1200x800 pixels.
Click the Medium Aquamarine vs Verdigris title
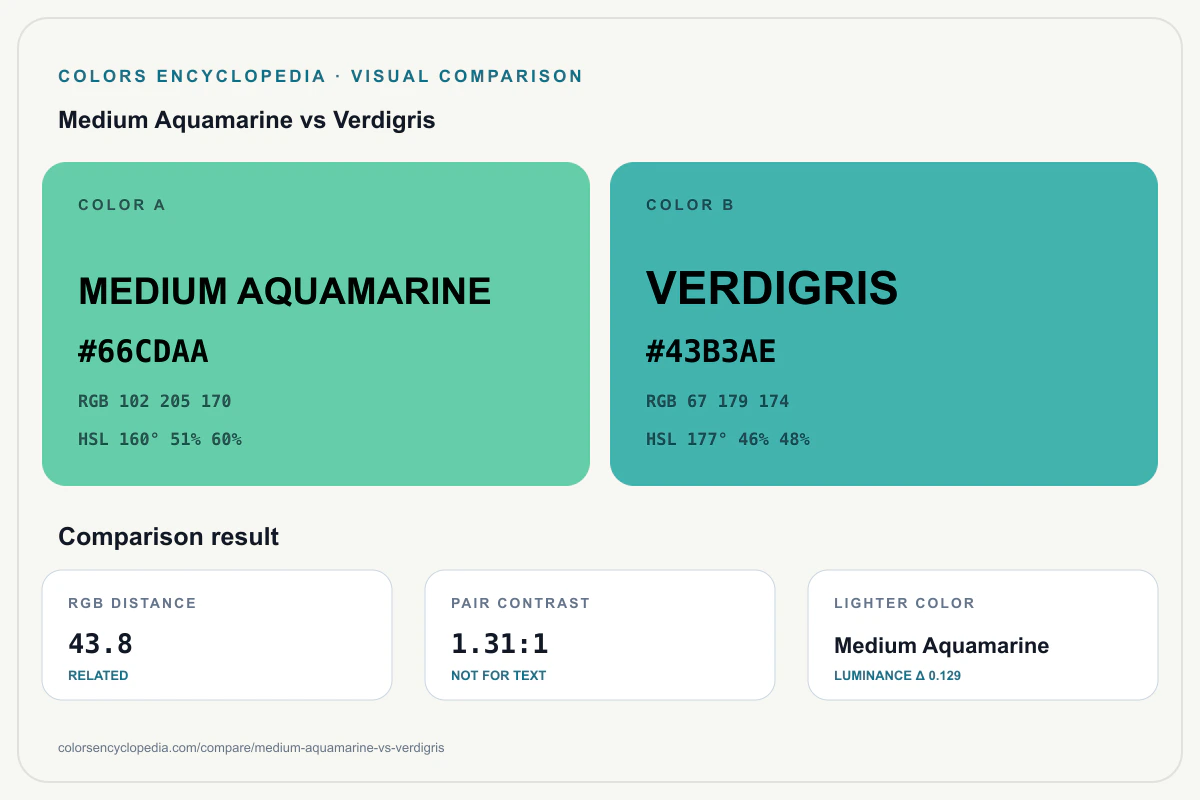tap(247, 120)
